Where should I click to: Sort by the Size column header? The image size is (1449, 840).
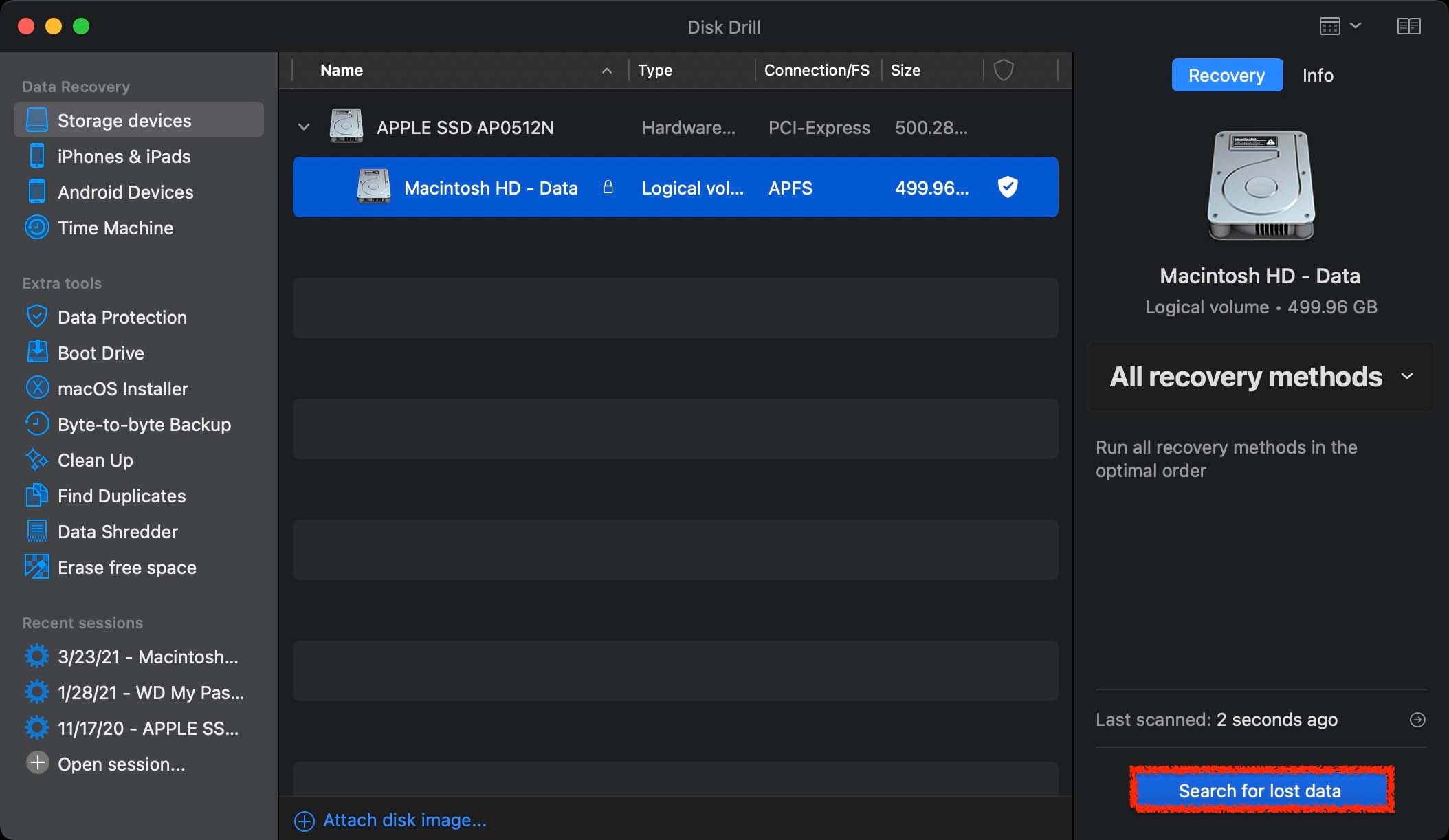tap(905, 70)
